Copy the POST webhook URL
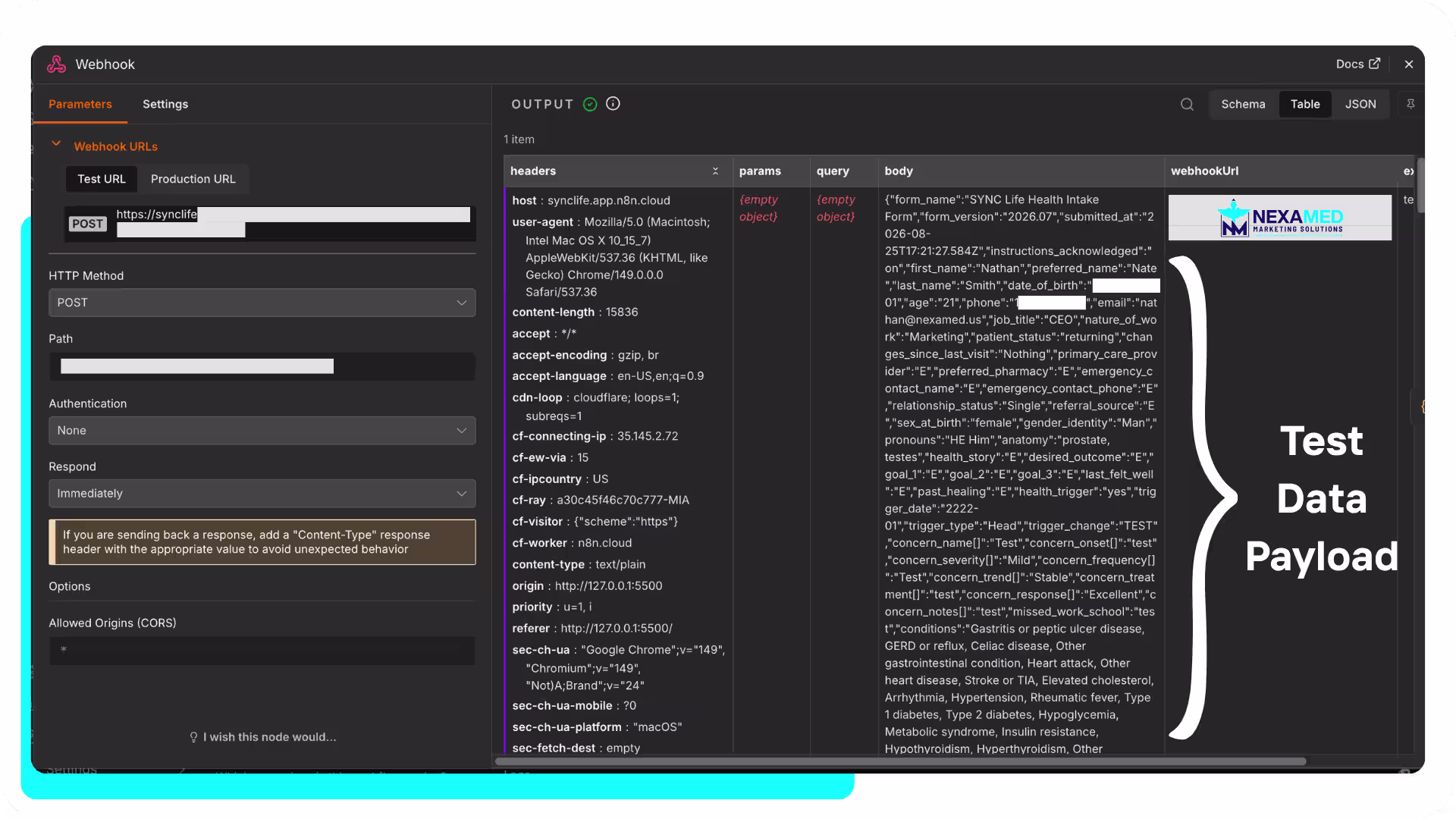Viewport: 1456px width, 819px height. click(x=271, y=224)
